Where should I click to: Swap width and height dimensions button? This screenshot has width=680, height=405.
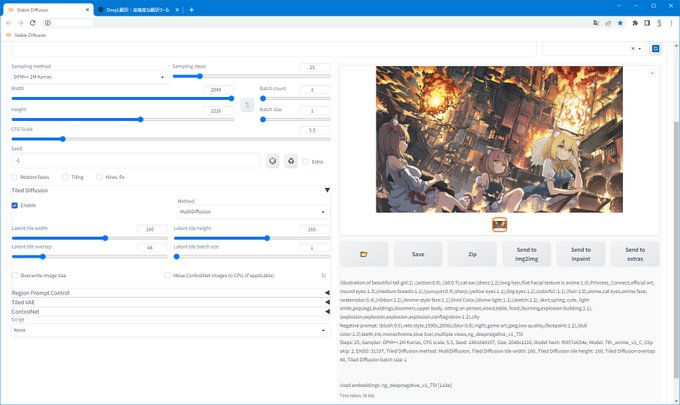point(247,105)
